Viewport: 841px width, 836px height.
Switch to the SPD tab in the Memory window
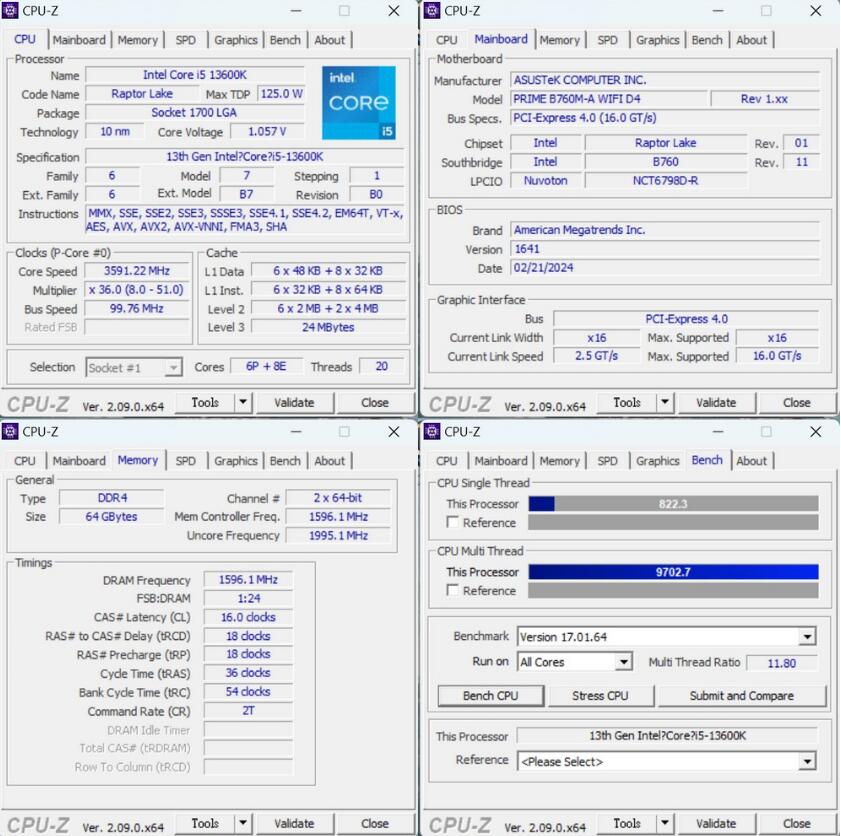[186, 461]
